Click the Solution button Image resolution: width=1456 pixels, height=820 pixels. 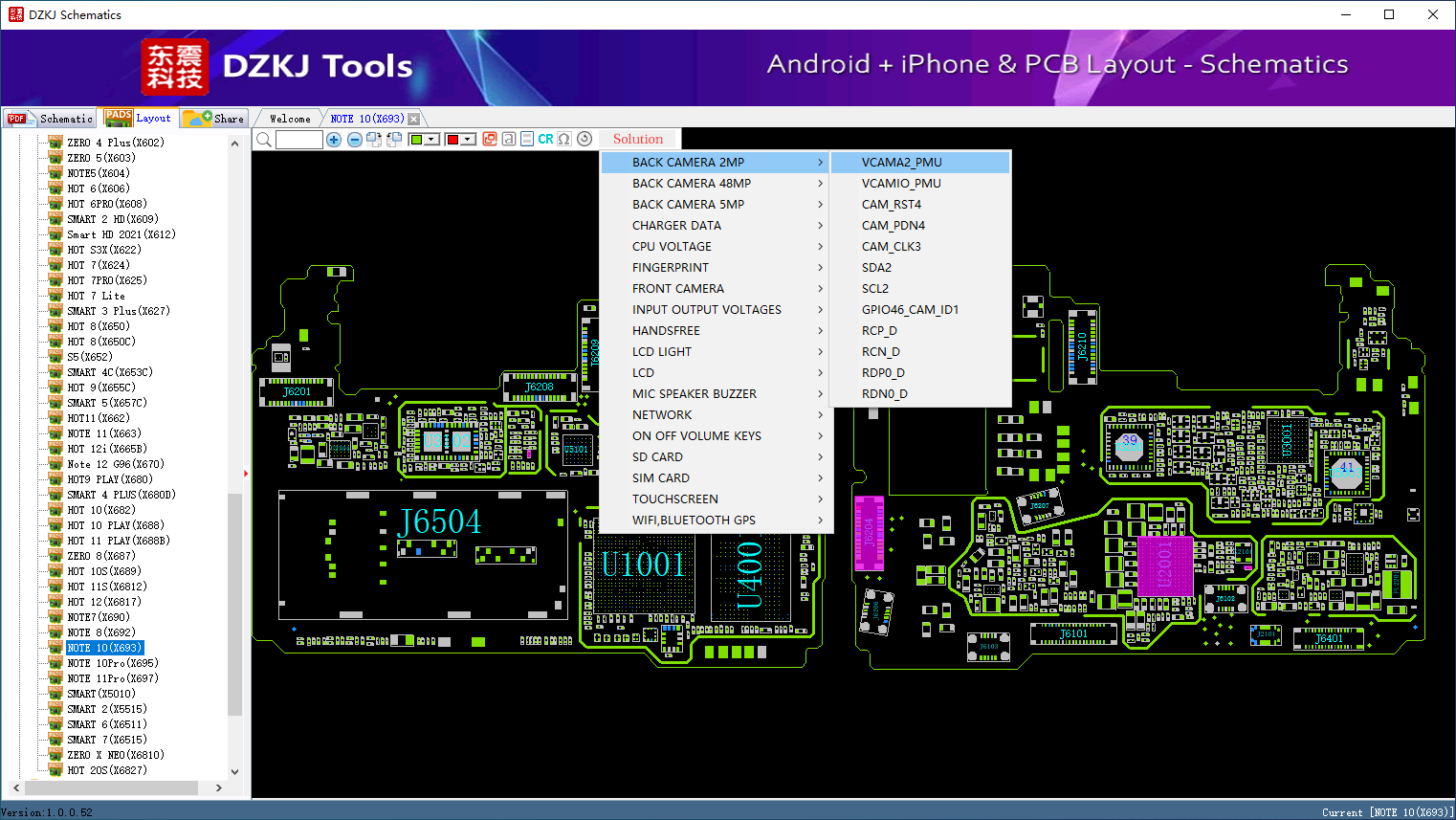pyautogui.click(x=638, y=139)
